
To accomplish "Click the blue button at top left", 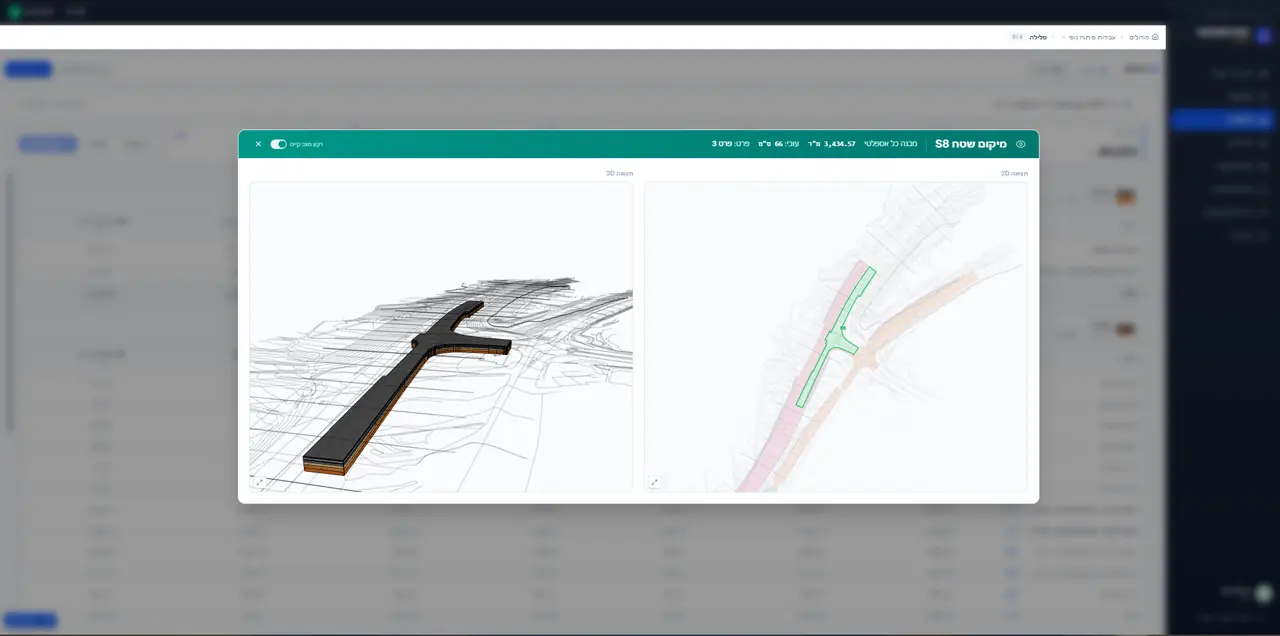I will [x=29, y=69].
